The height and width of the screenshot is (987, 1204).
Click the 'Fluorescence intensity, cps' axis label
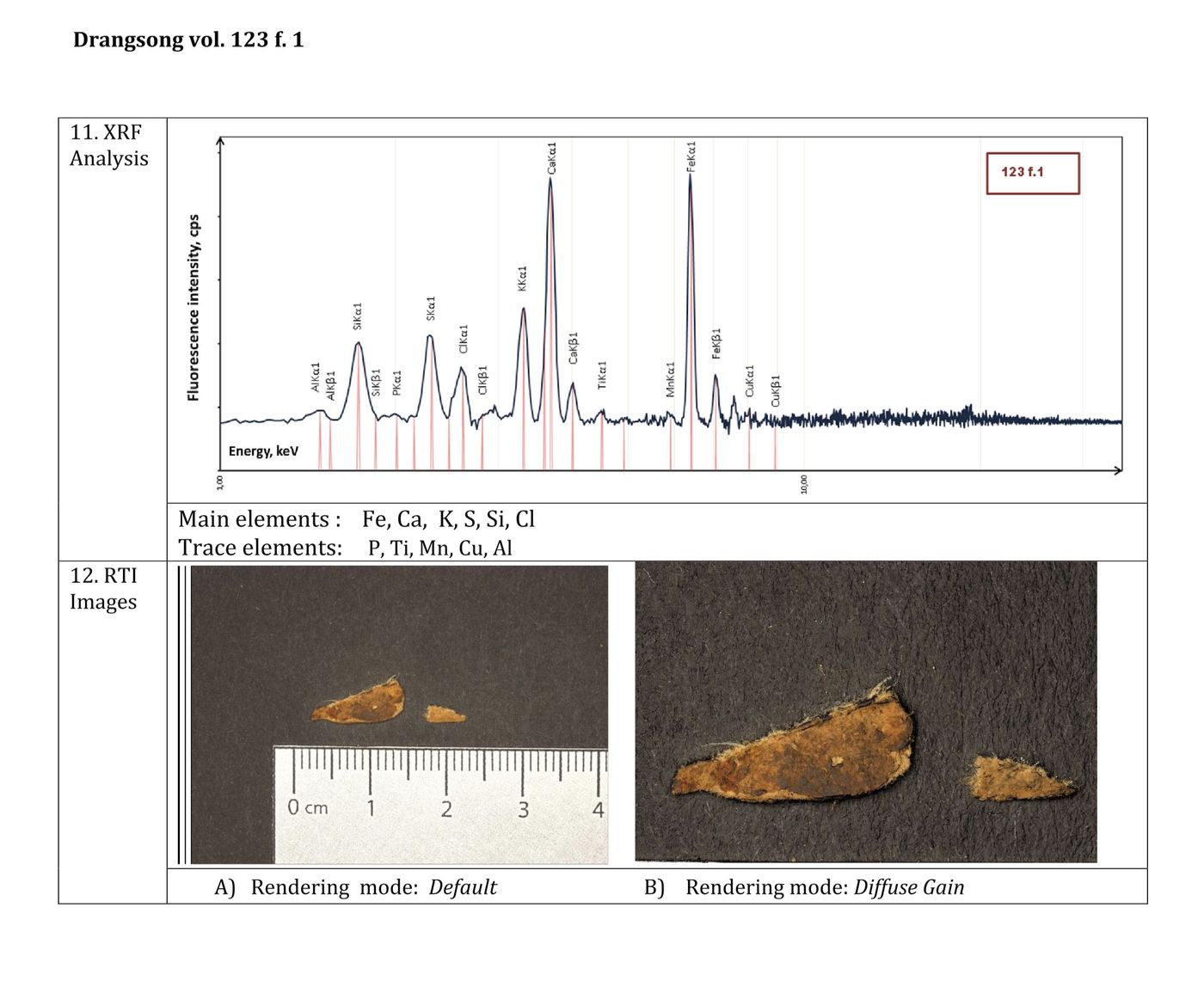click(x=193, y=307)
